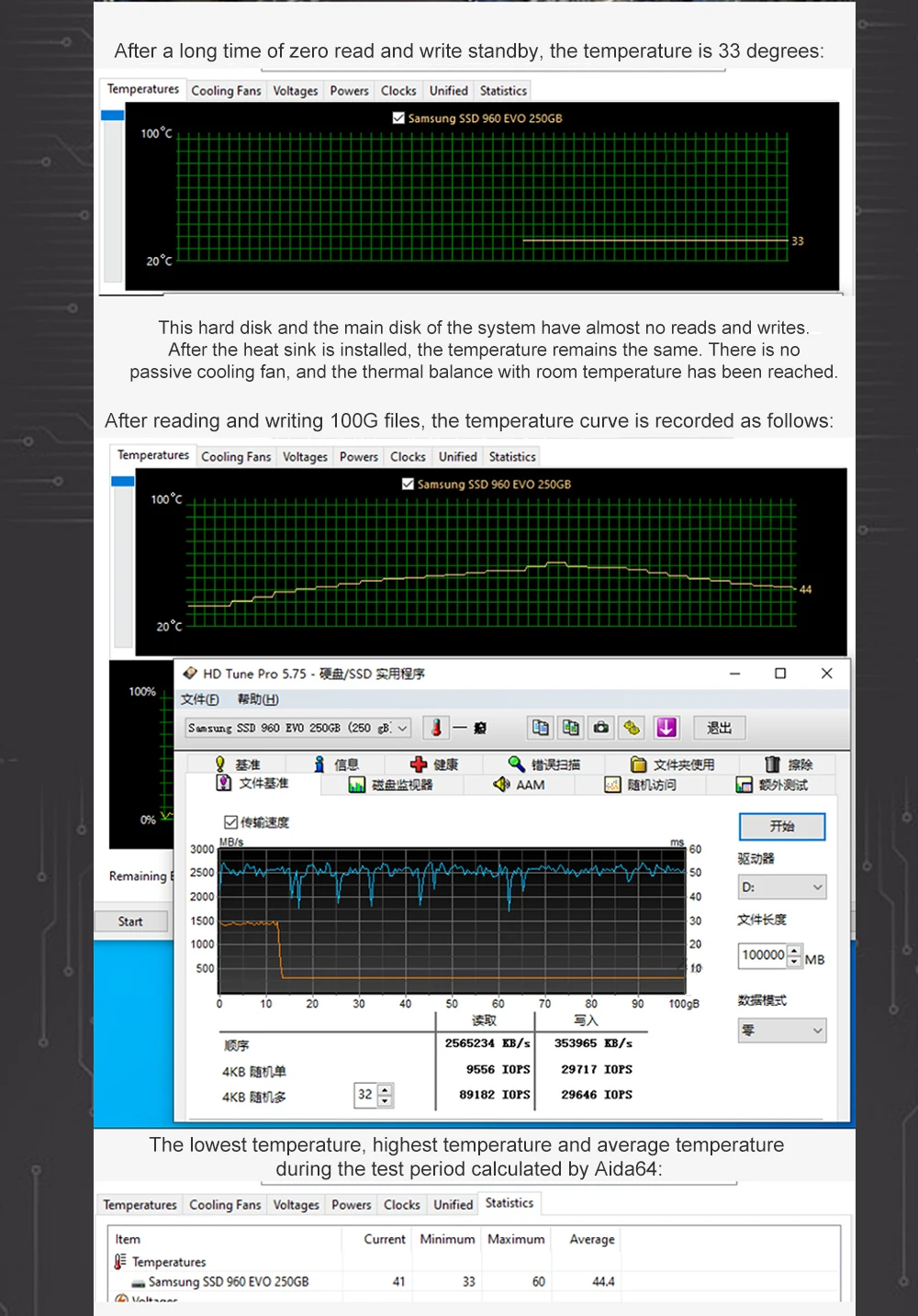Open the D: drive letter dropdown
This screenshot has height=1316, width=918.
(781, 887)
